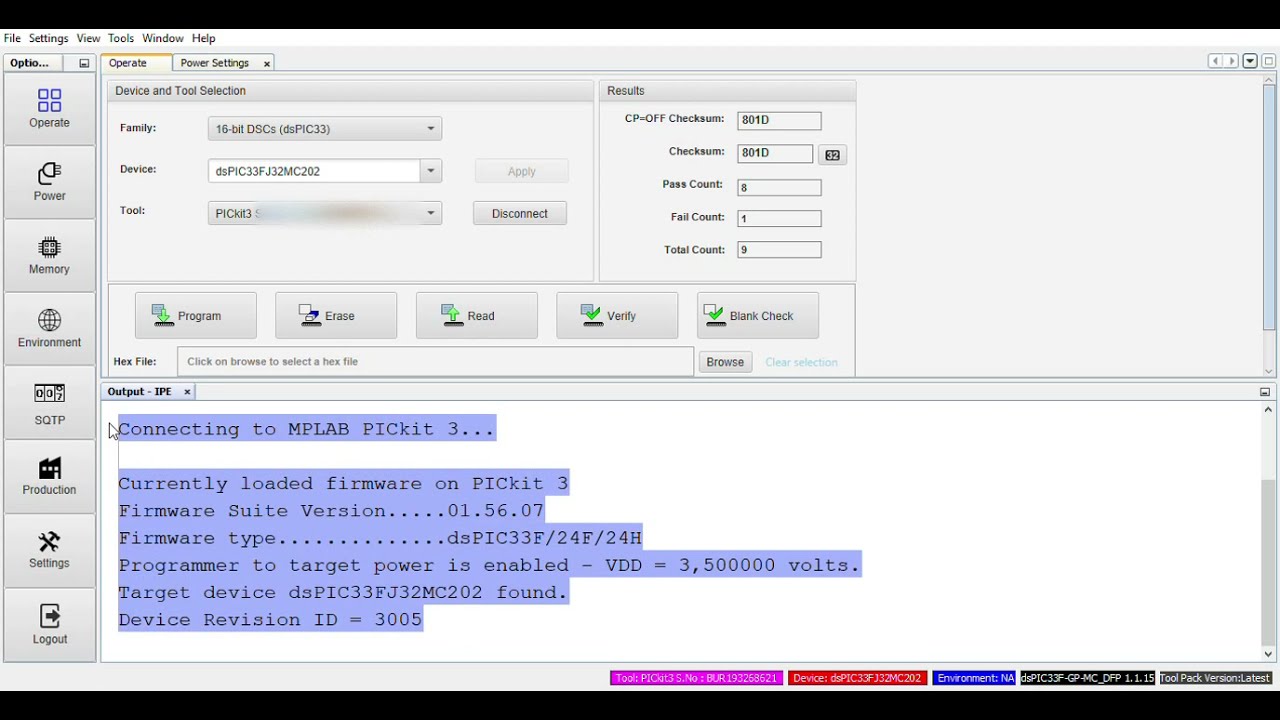The width and height of the screenshot is (1280, 720).
Task: Click the Verify button
Action: pos(617,316)
